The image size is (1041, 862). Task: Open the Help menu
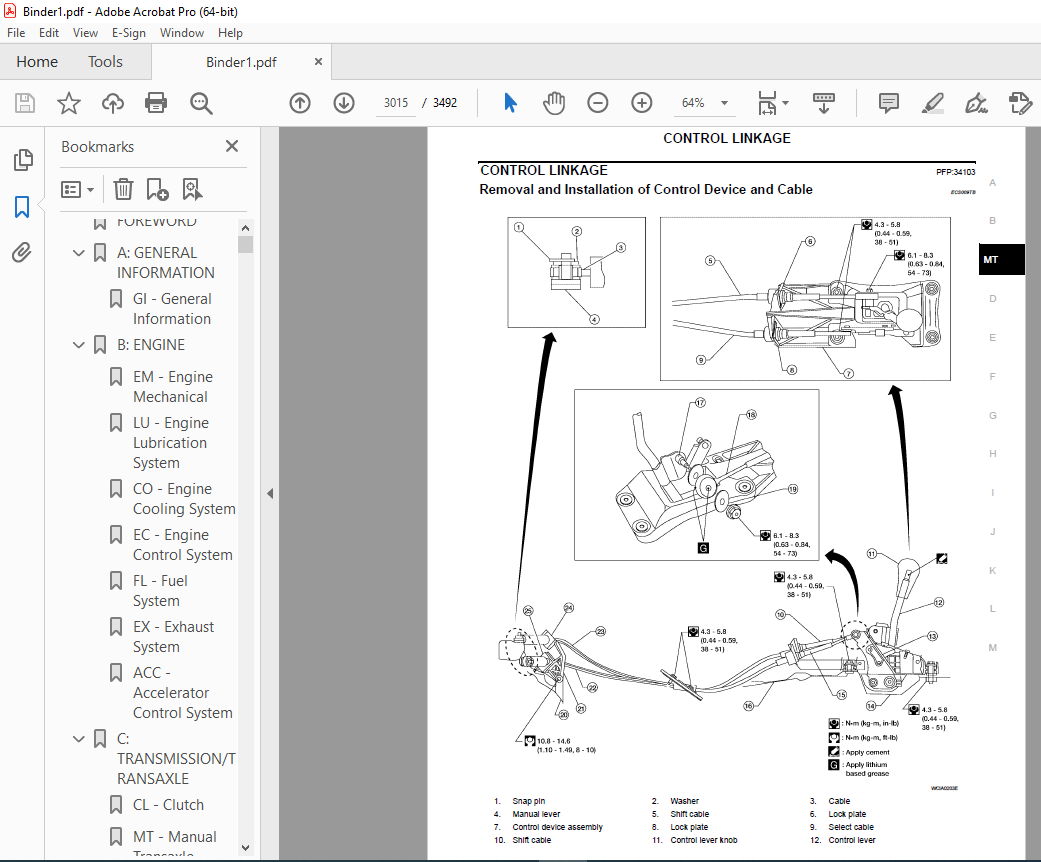coord(230,33)
